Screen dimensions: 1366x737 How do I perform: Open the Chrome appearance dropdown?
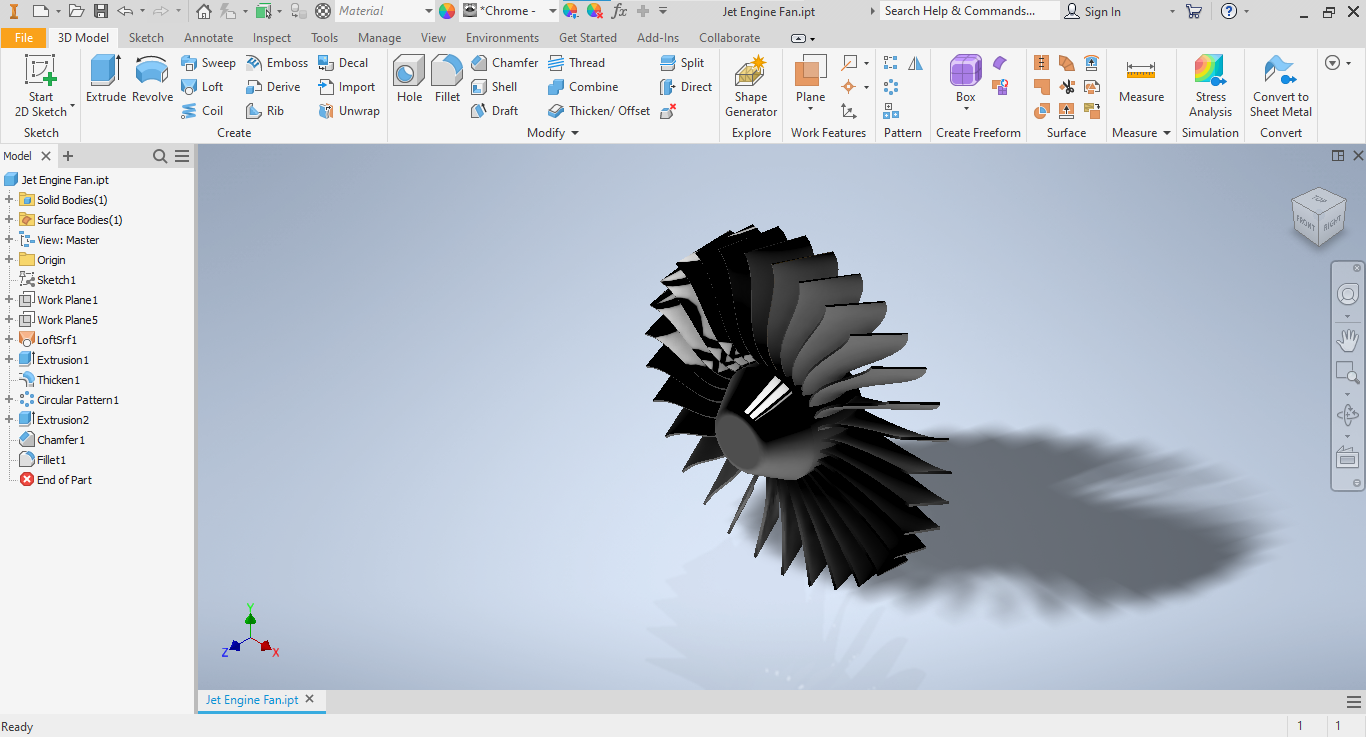point(552,11)
